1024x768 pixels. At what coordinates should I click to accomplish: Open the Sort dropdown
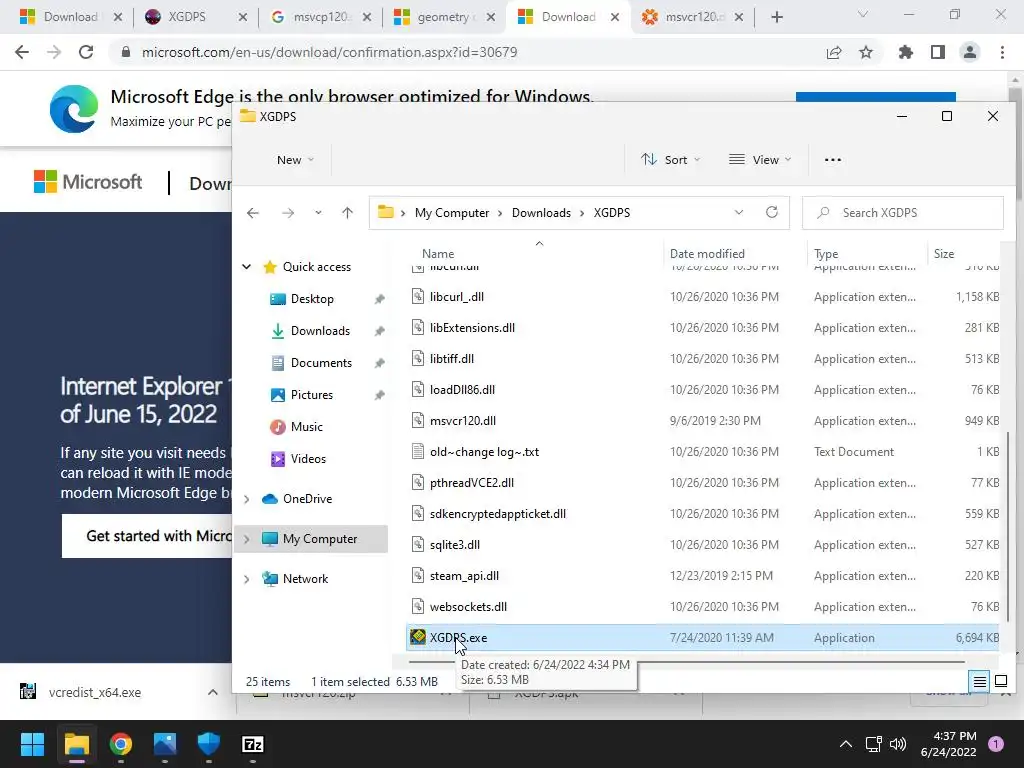(x=671, y=160)
